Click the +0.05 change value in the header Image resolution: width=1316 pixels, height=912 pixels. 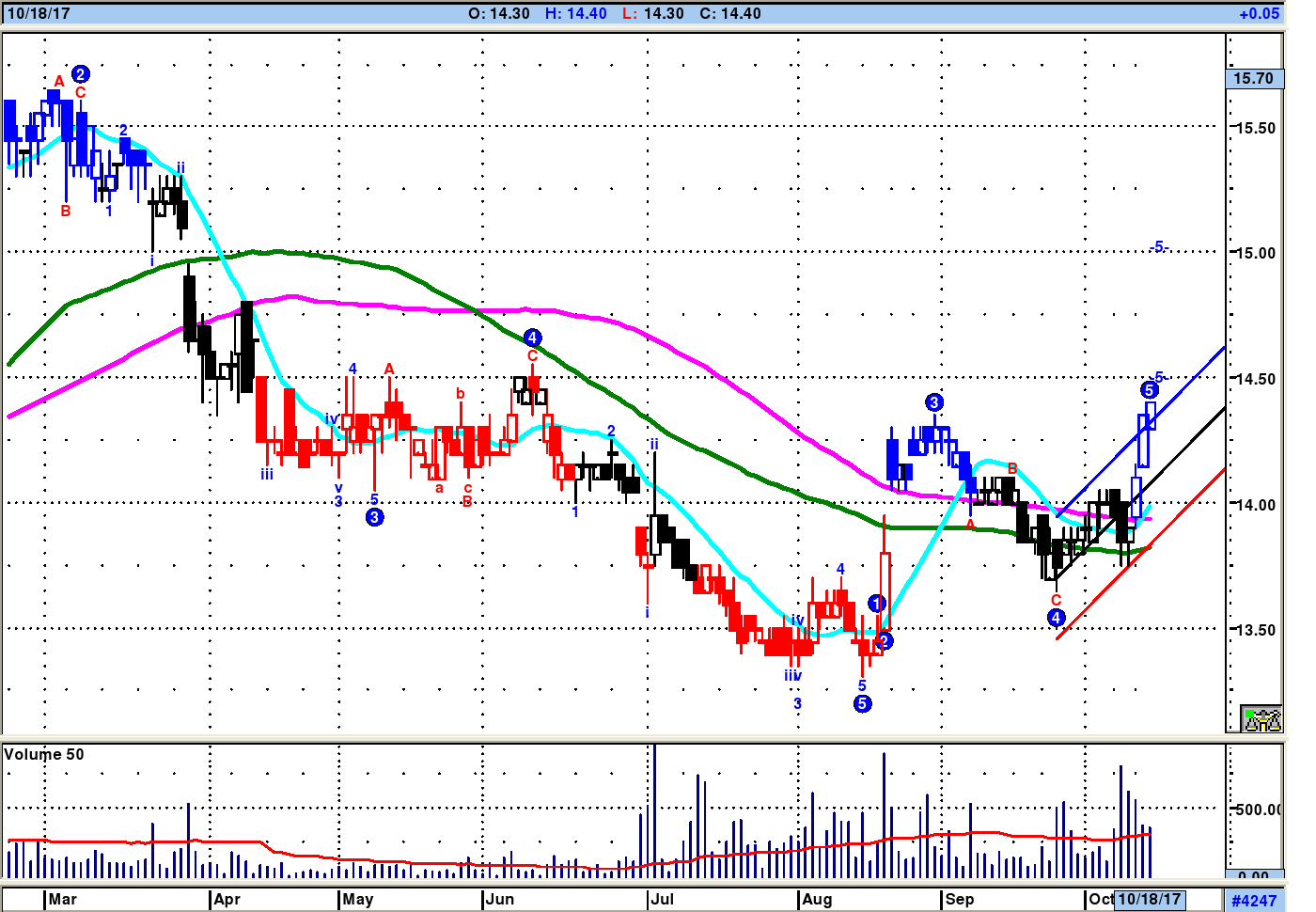click(1258, 13)
